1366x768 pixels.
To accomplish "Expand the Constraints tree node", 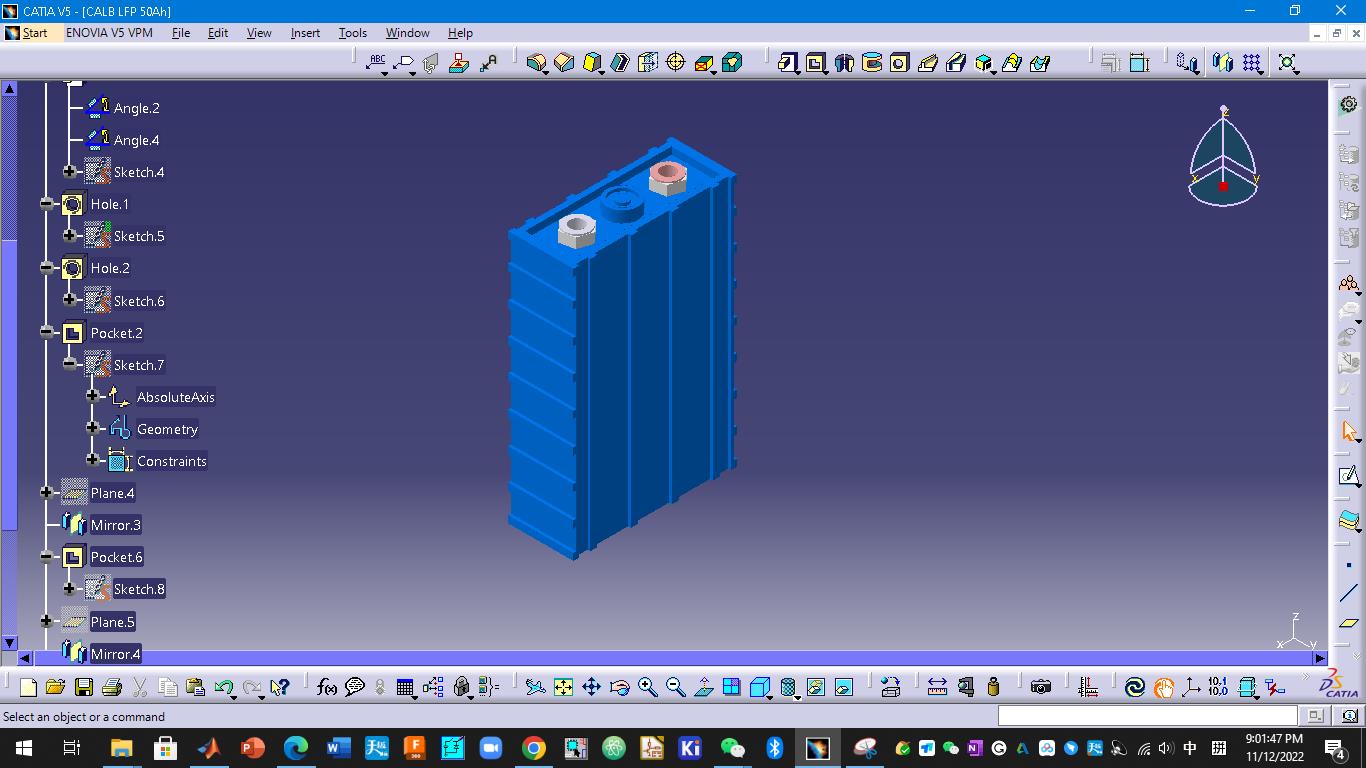I will pyautogui.click(x=93, y=460).
